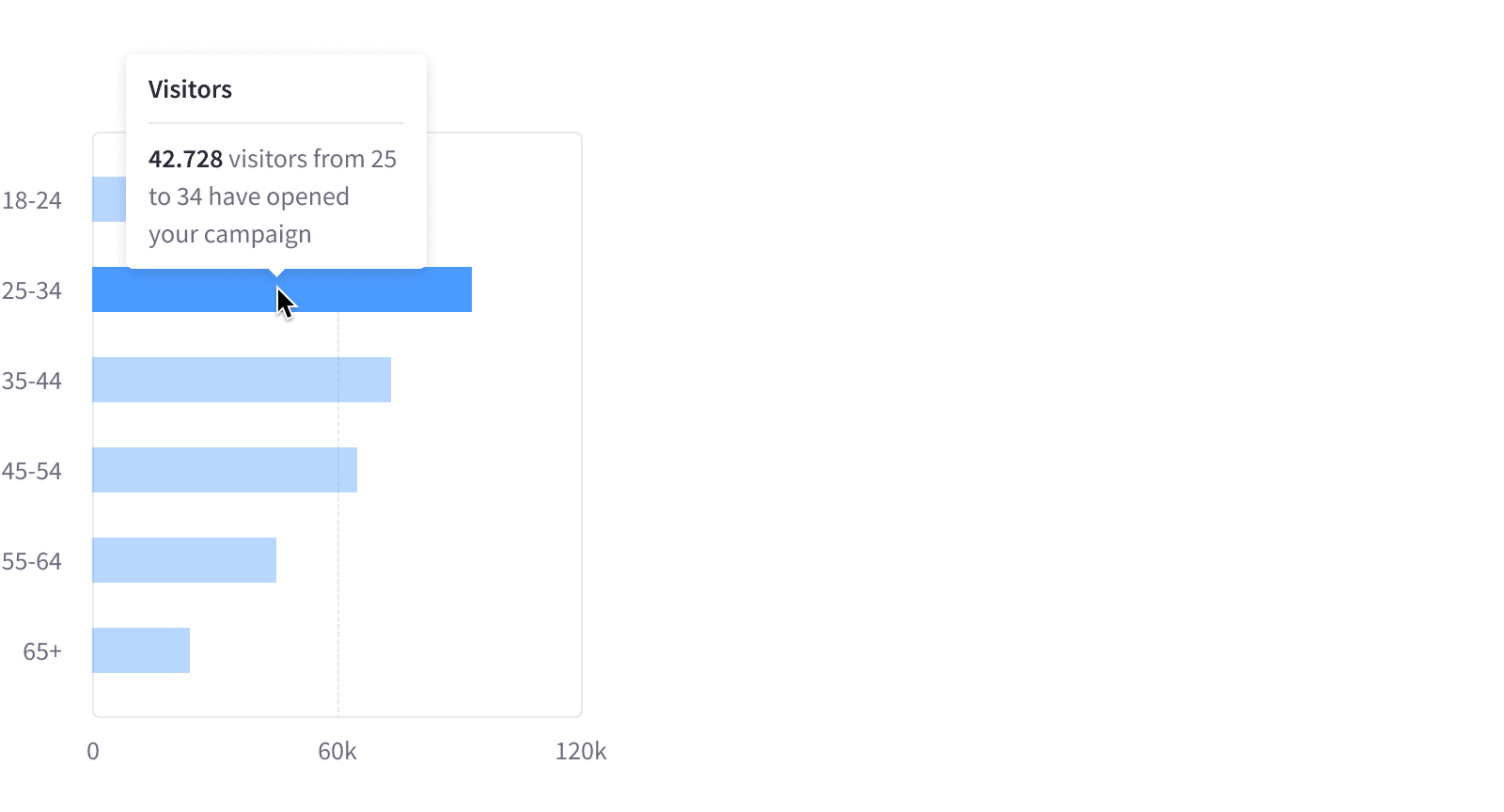
Task: Click the tooltip's pointer caret
Action: pos(276,273)
